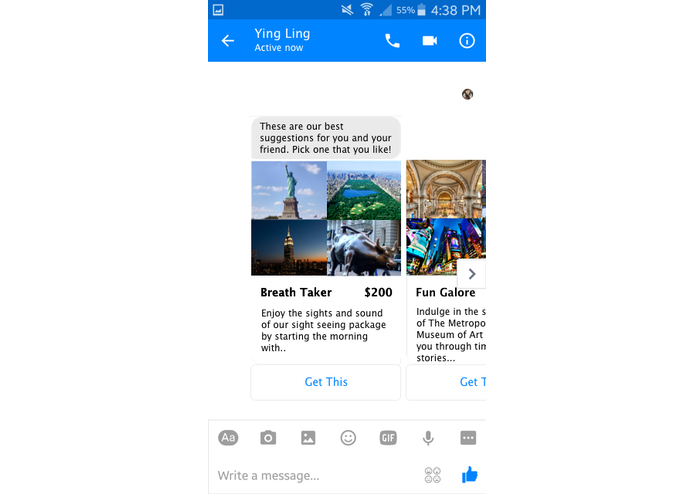Open the Empire State Building night photo
Screen dimensions: 695x494
tap(289, 248)
